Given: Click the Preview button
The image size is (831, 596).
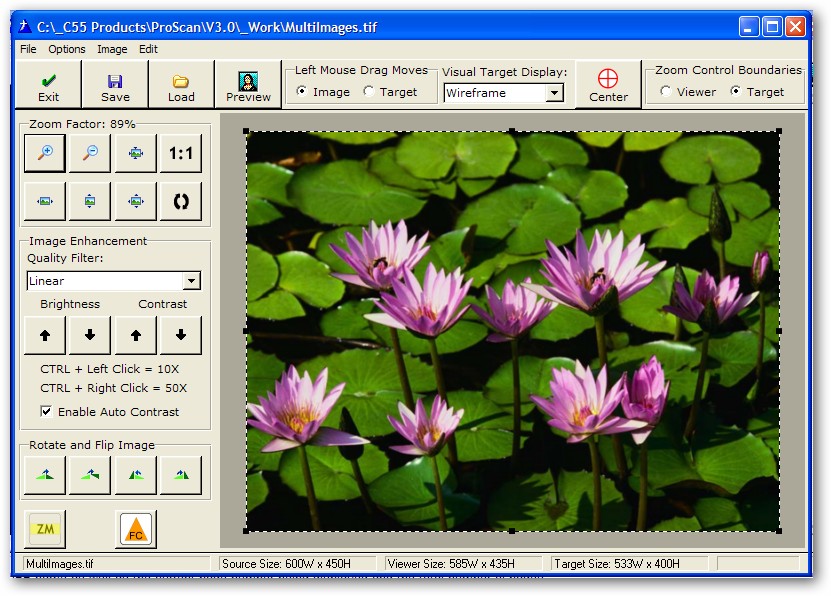Looking at the screenshot, I should point(248,86).
